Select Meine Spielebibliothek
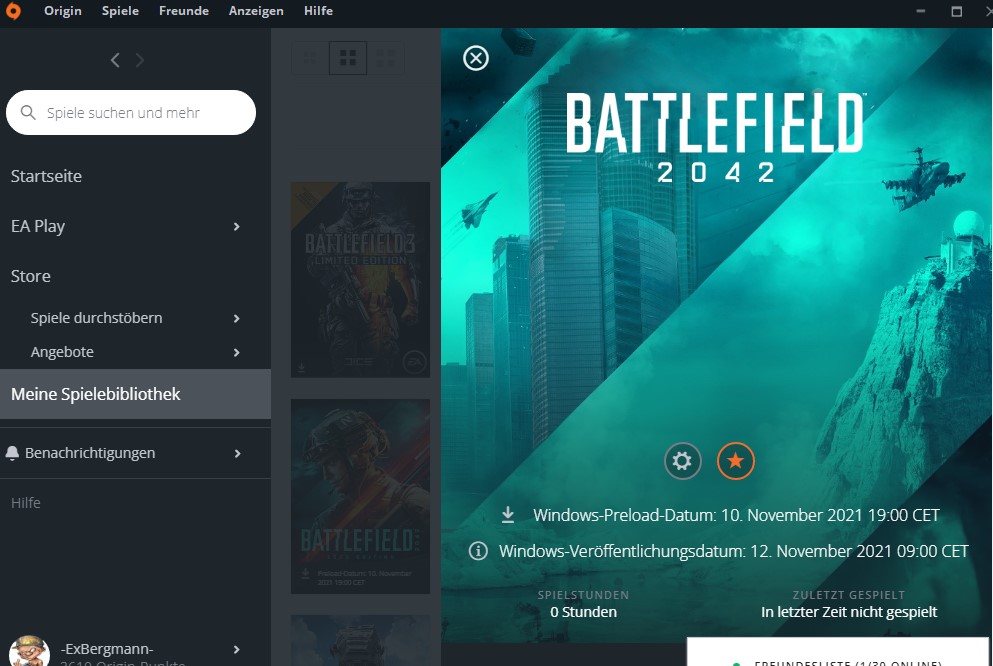 point(136,394)
